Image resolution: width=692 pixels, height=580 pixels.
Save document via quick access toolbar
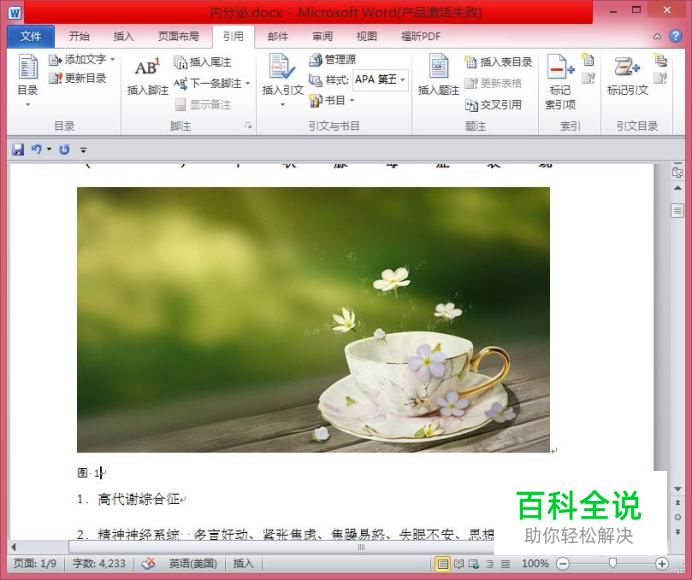(18, 150)
